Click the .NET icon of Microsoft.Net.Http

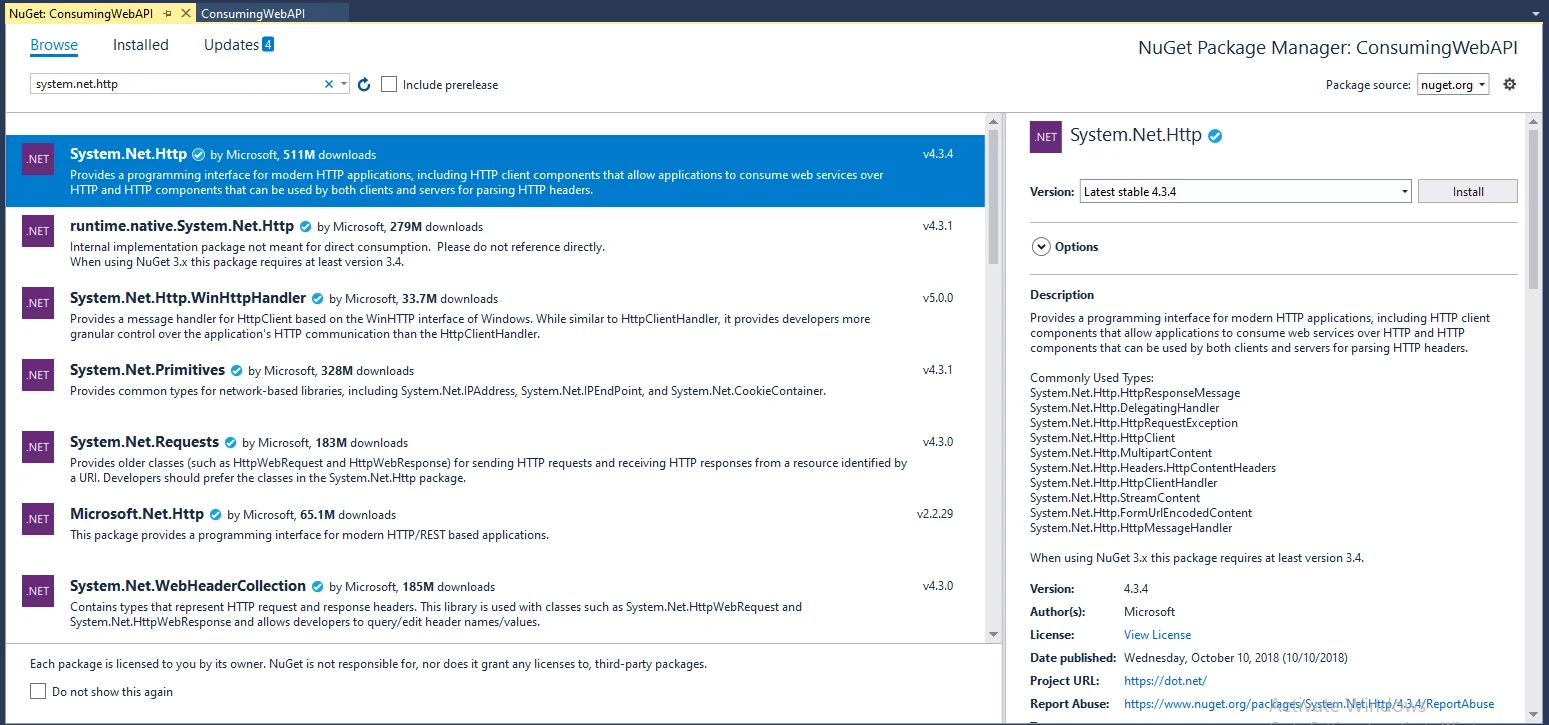coord(38,519)
